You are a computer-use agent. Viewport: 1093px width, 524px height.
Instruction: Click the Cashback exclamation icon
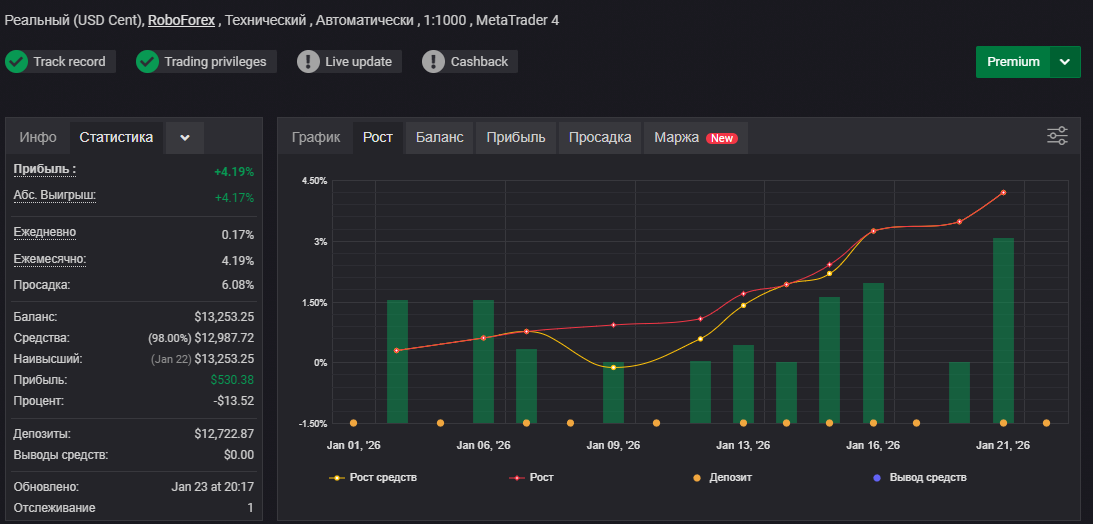pyautogui.click(x=434, y=61)
